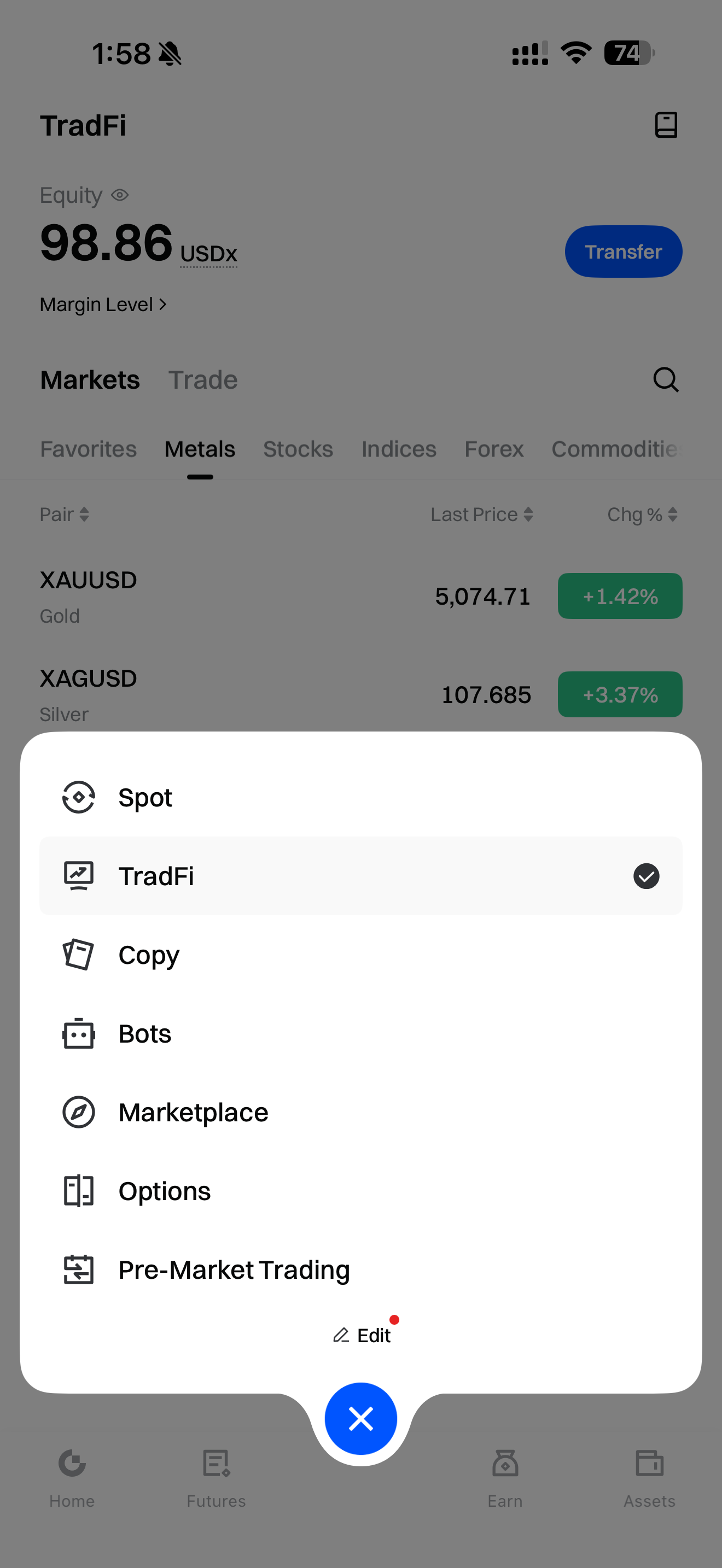Switch to the Stocks category tab
The height and width of the screenshot is (1568, 722).
point(298,449)
